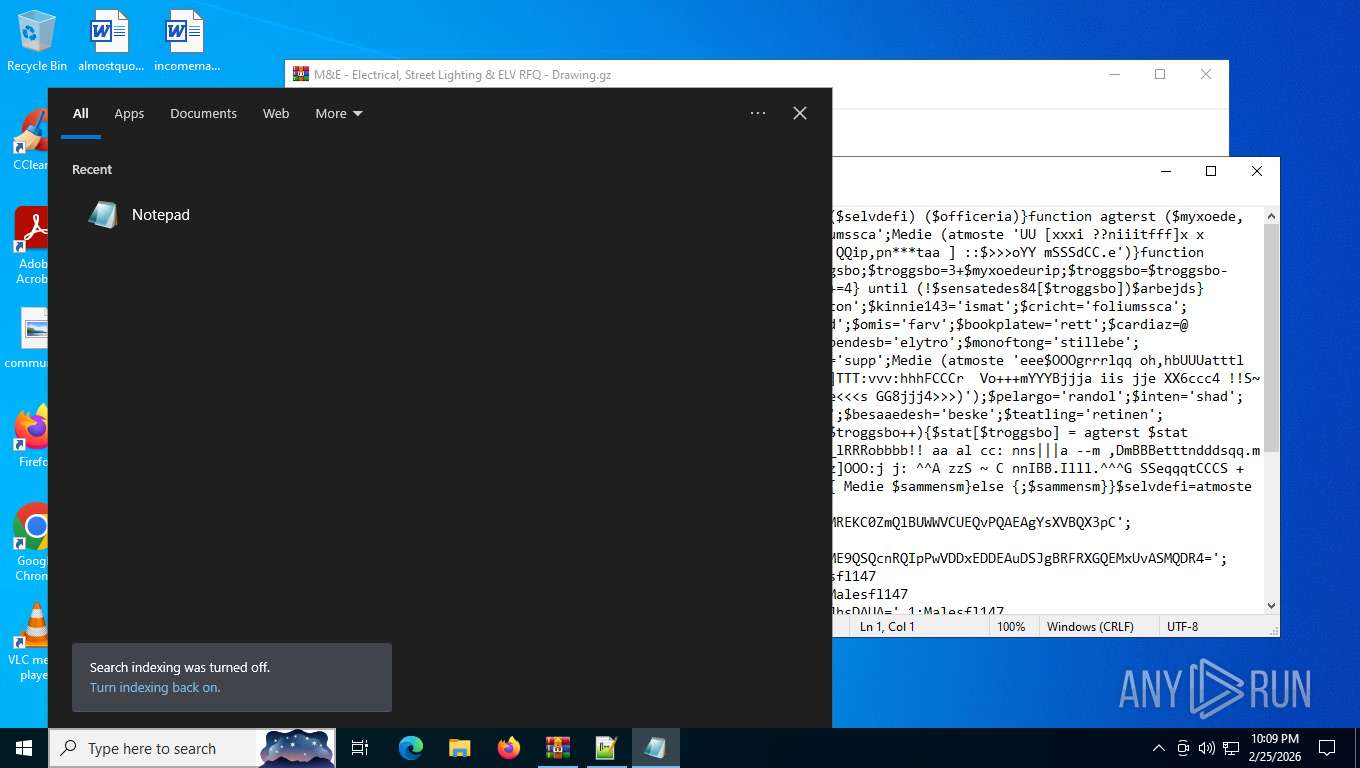Close the WinRAR Drawing.gz window

1206,74
